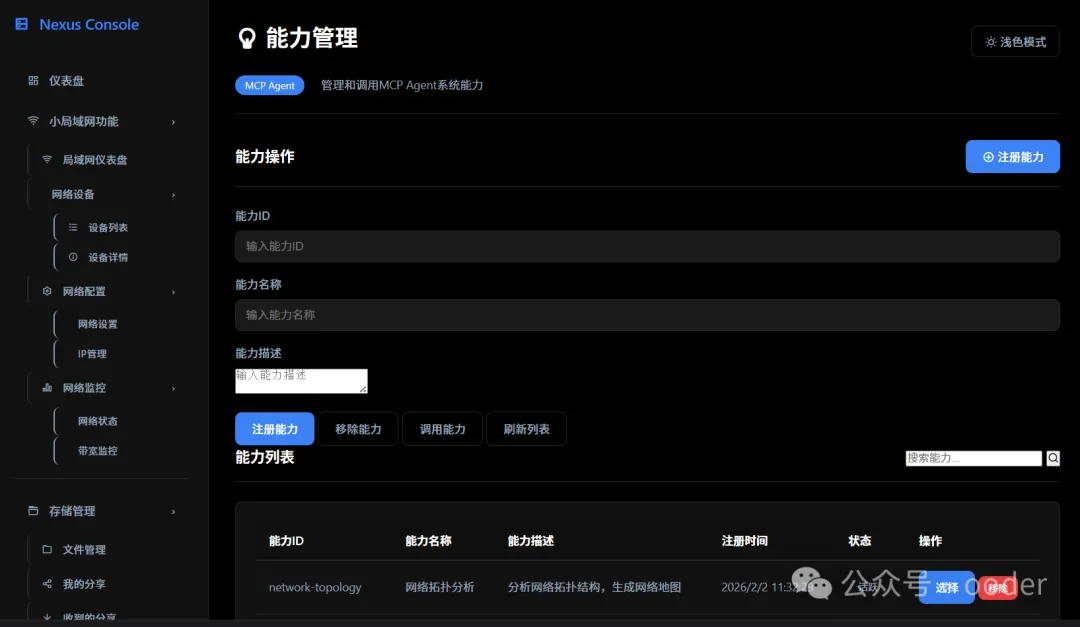Select the MCP Agent tab badge

[269, 85]
